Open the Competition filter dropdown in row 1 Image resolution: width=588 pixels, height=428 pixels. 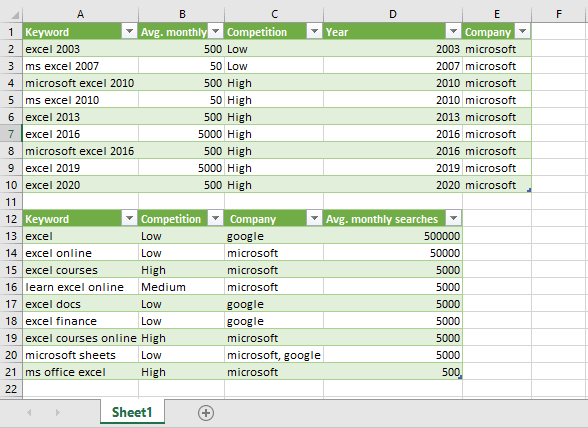(x=314, y=32)
